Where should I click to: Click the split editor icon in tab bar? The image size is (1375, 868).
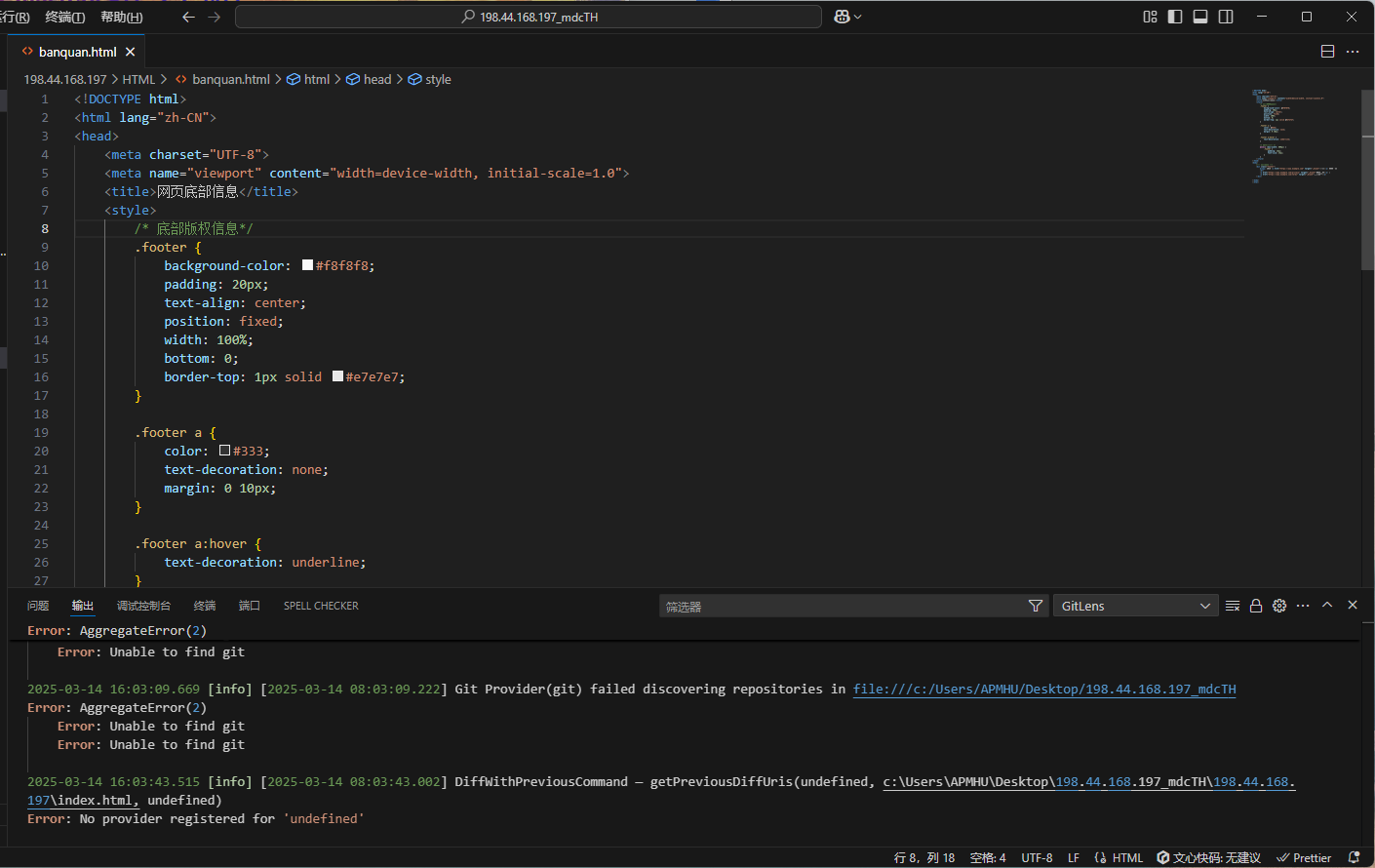1327,52
